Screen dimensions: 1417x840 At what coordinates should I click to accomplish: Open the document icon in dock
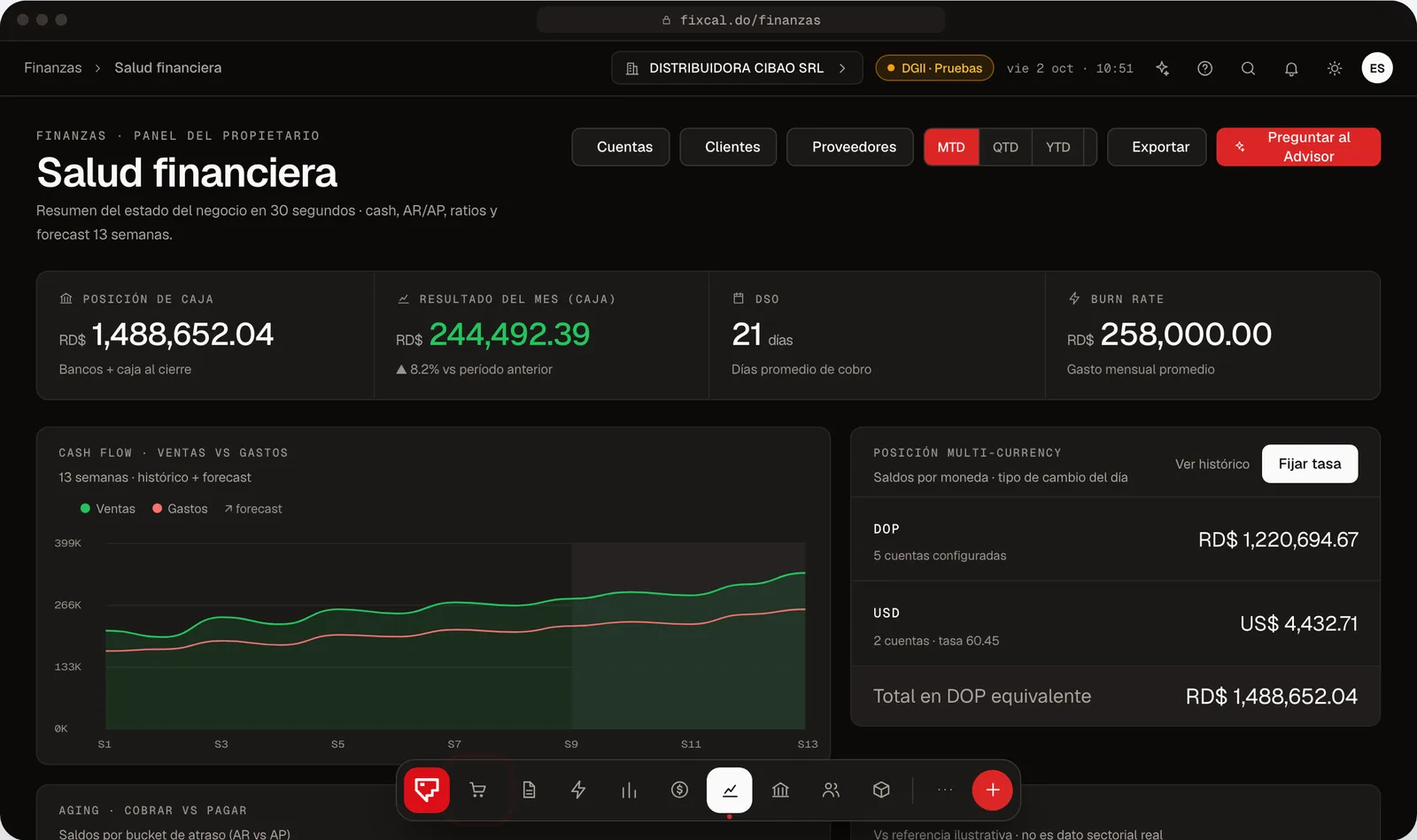[x=529, y=790]
